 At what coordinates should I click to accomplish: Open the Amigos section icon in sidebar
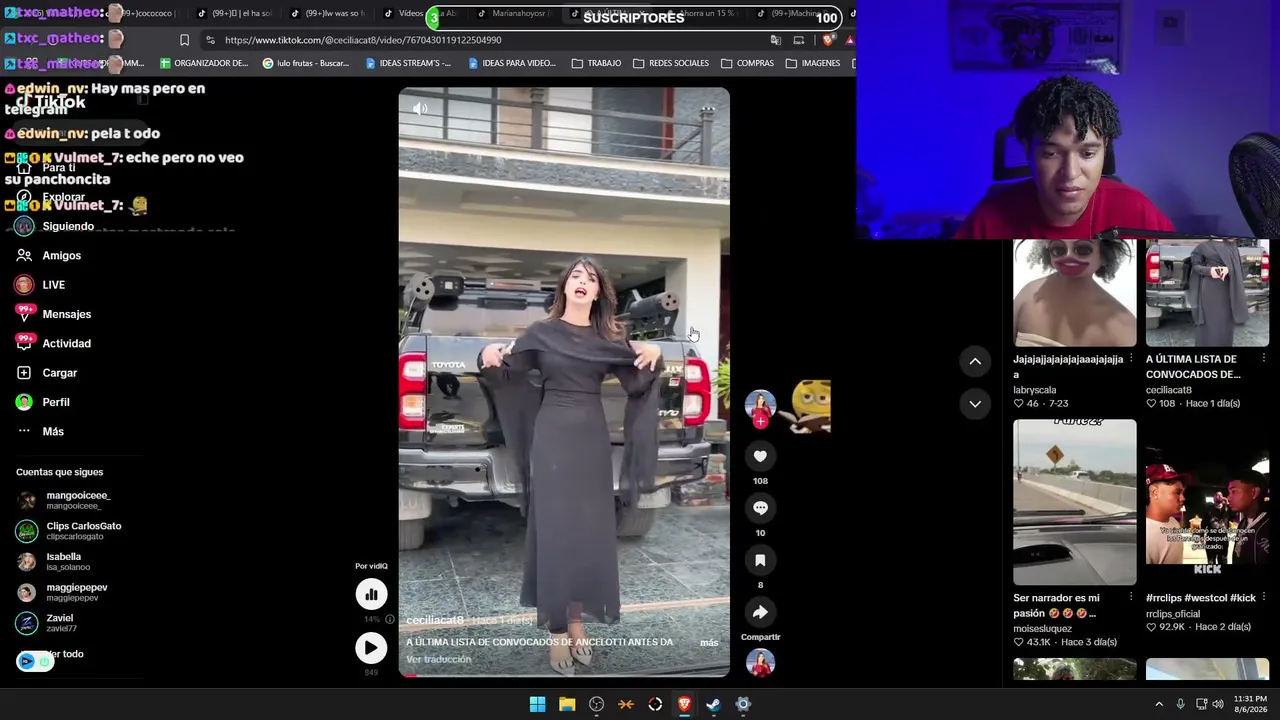(24, 255)
